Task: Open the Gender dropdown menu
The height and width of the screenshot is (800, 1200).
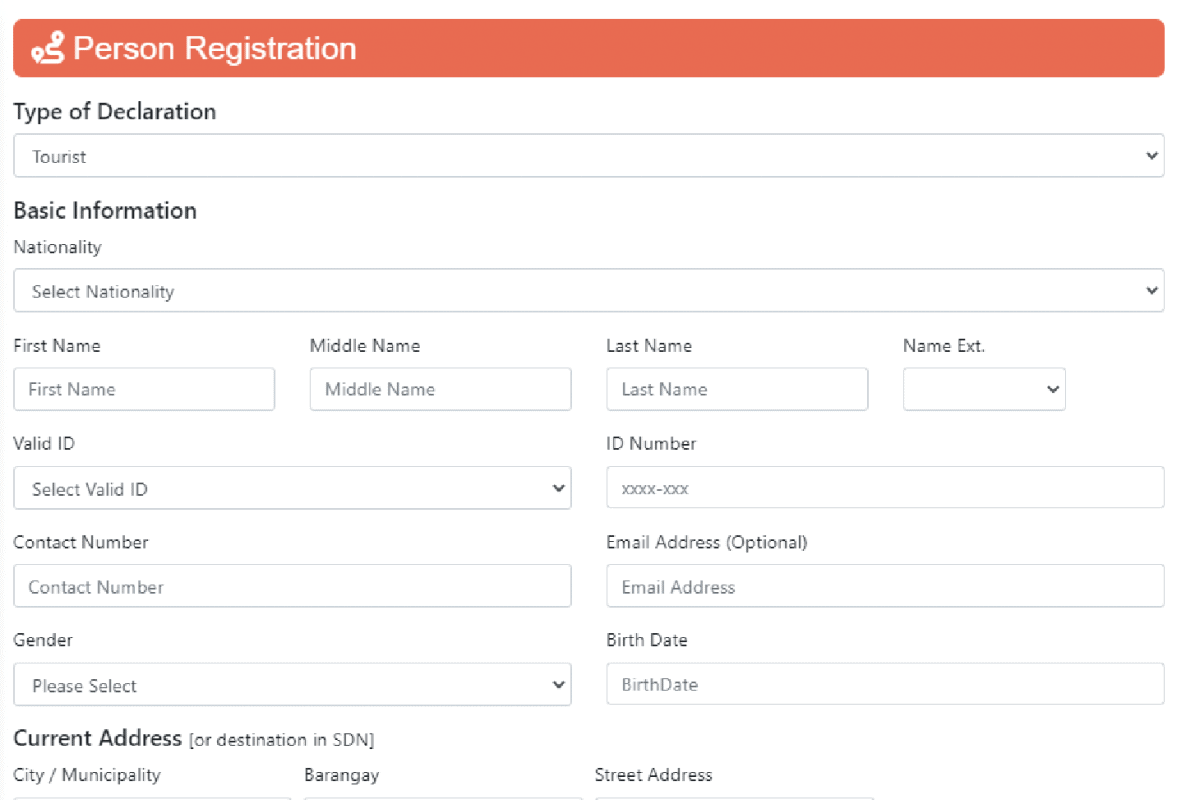Action: [x=292, y=685]
